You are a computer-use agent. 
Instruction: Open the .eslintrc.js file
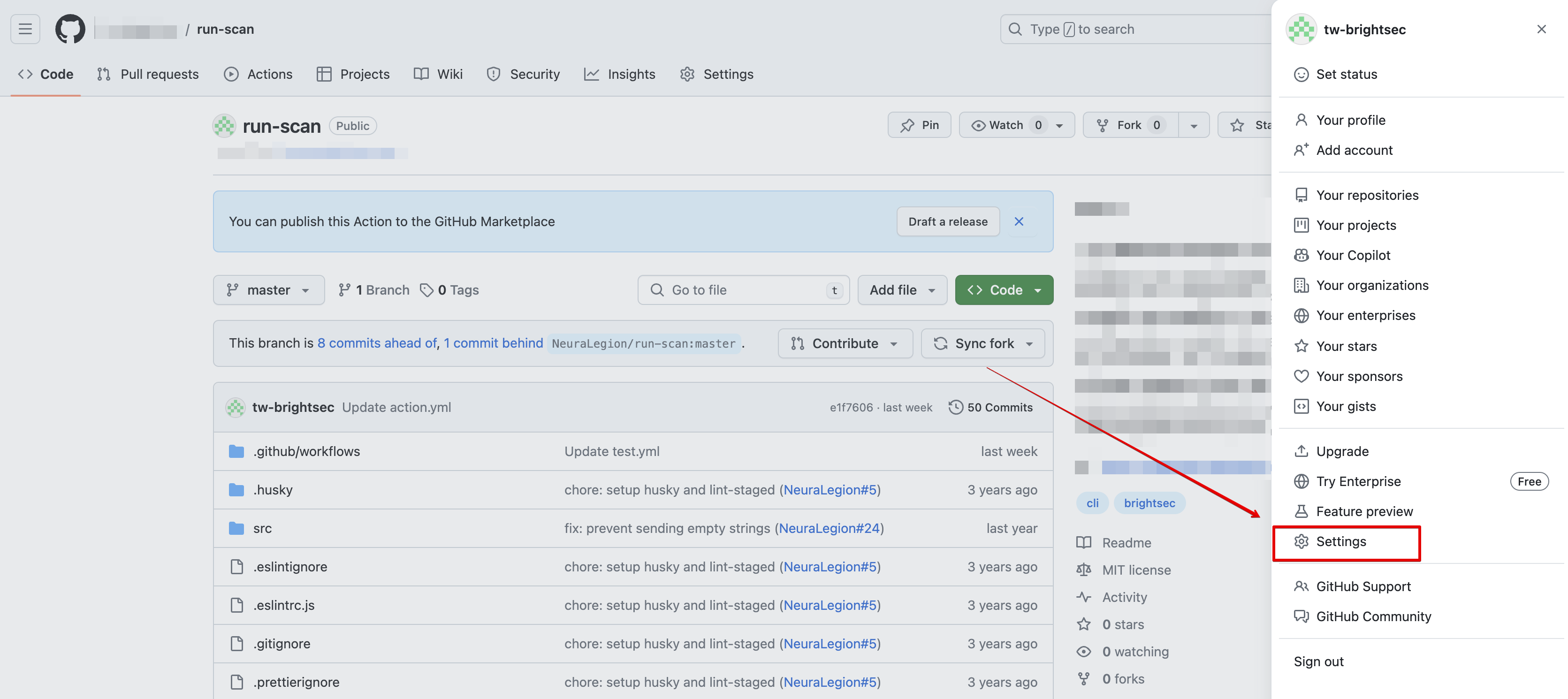[284, 605]
